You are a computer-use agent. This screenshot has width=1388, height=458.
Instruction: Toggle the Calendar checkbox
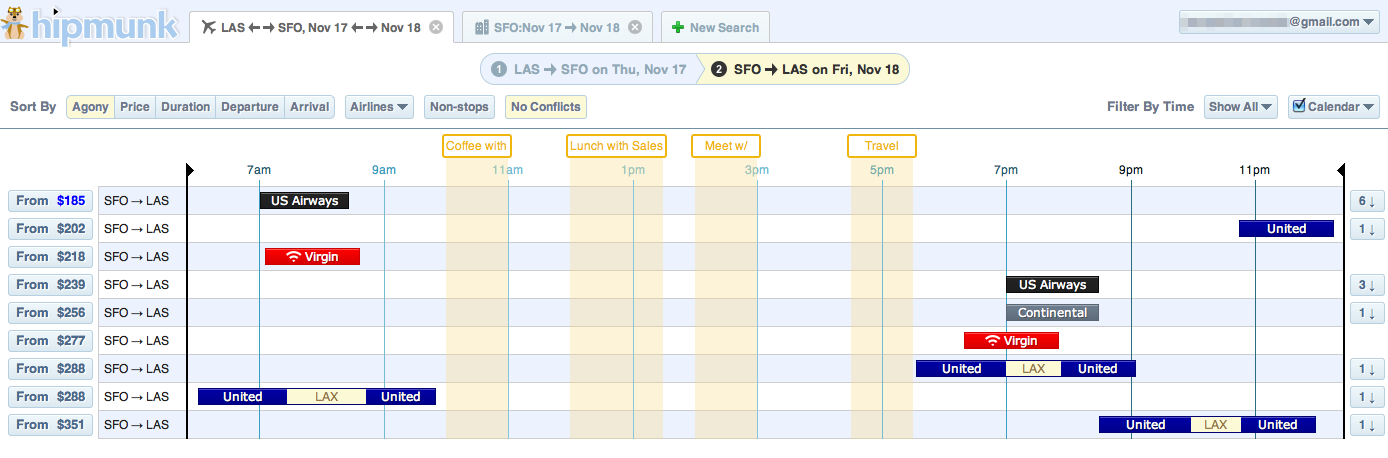[x=1300, y=106]
